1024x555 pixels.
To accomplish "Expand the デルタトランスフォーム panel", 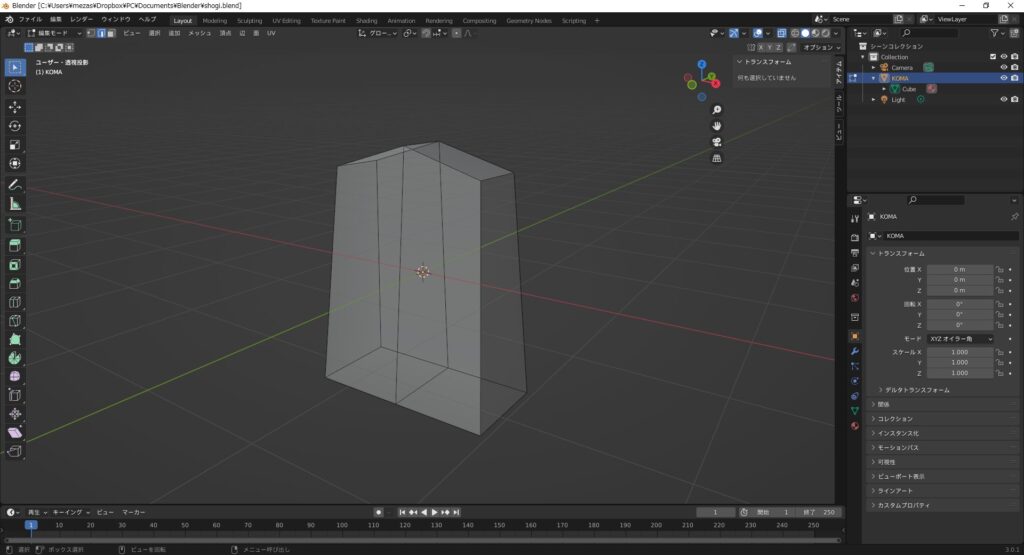I will click(x=917, y=389).
